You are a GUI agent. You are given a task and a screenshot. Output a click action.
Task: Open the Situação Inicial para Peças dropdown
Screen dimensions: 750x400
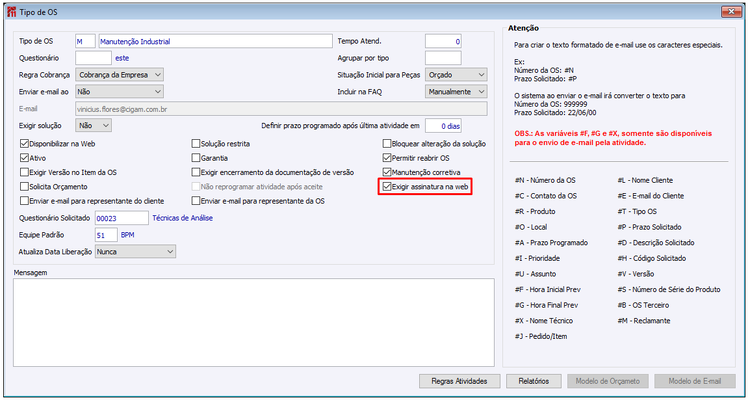[x=456, y=75]
